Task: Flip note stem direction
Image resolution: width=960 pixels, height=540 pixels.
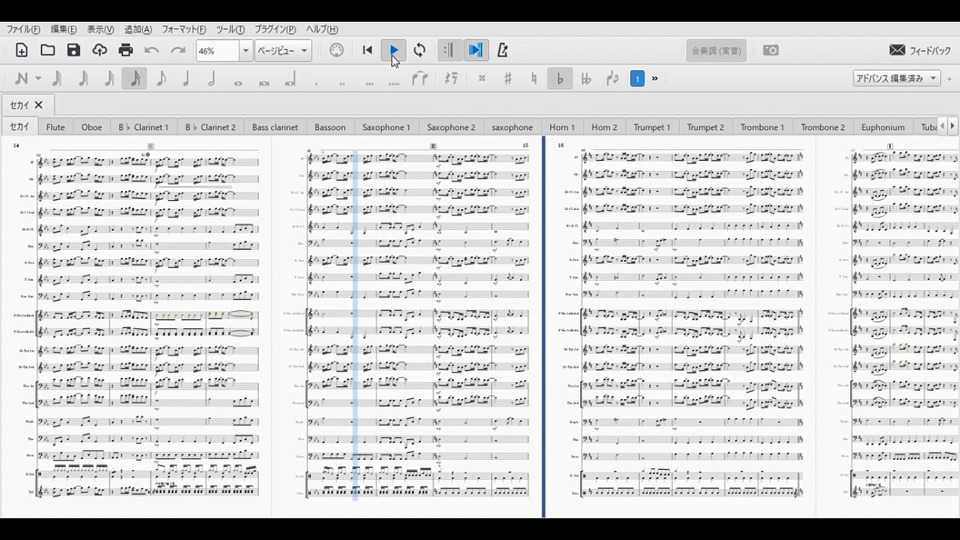Action: [x=612, y=78]
